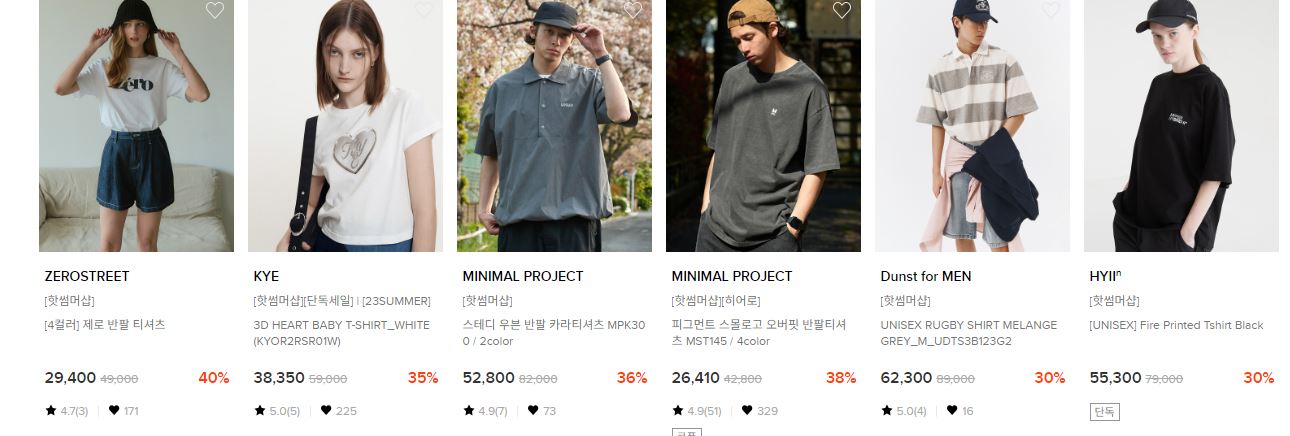Open UNISEX Fire Printed Tshirt Black title
Screen dimensions: 1290x436
pos(1176,325)
